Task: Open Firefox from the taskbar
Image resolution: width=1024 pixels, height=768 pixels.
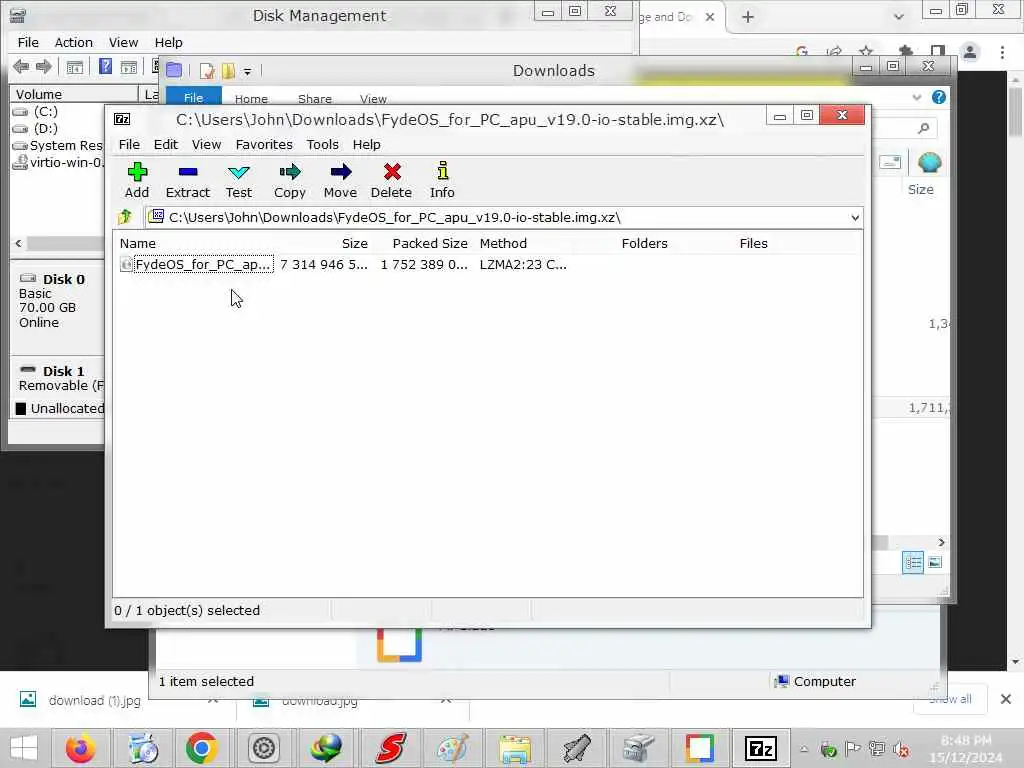Action: pyautogui.click(x=80, y=748)
